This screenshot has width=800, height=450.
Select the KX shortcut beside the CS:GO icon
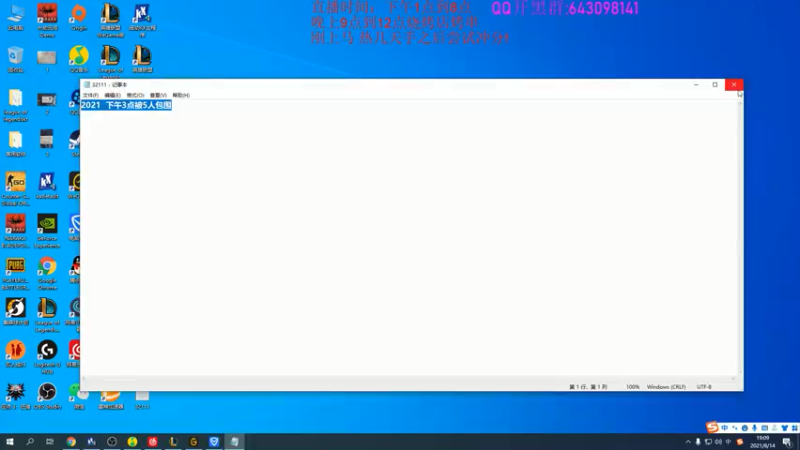[47, 185]
